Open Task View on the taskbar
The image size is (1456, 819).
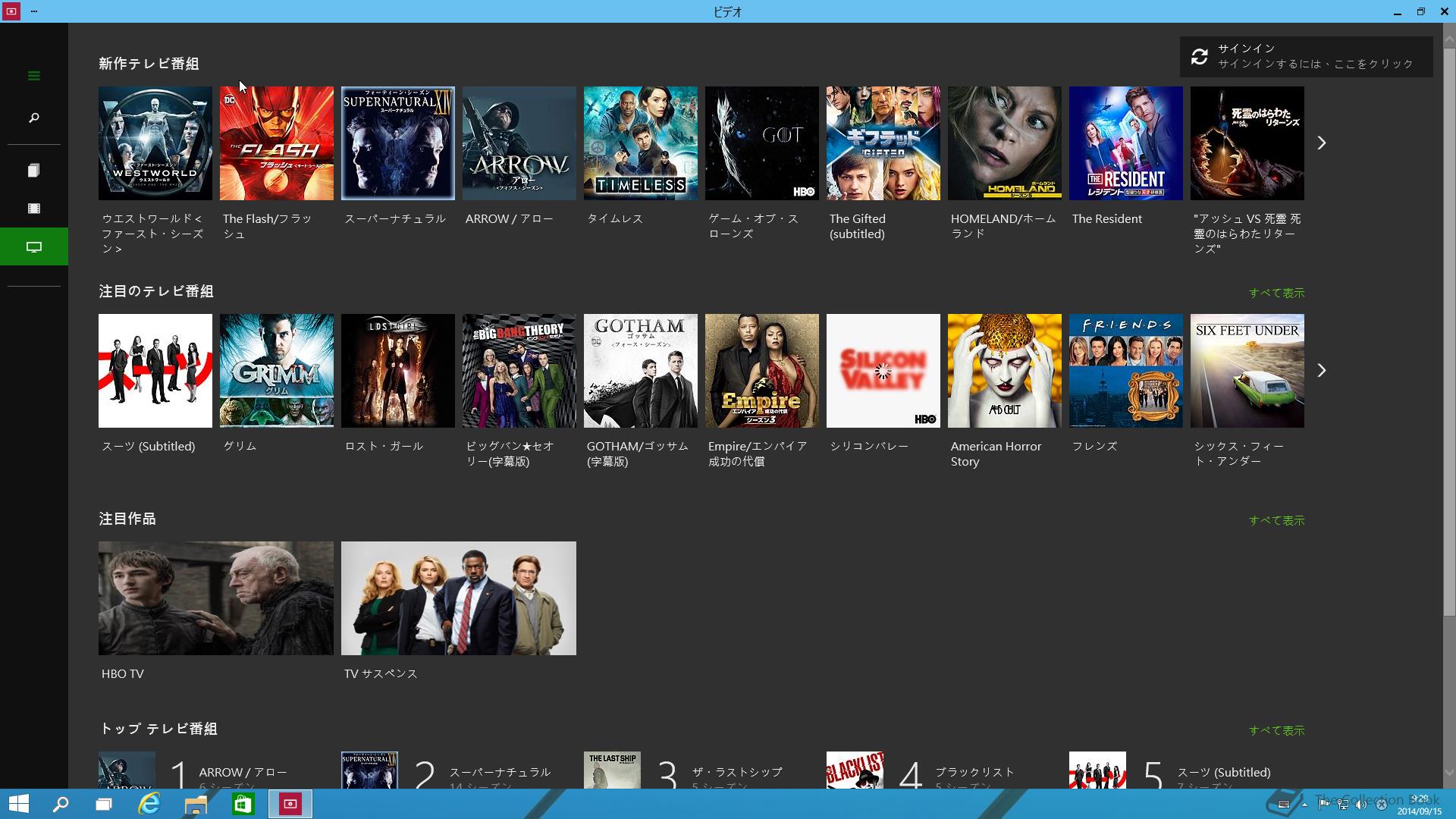pos(104,804)
